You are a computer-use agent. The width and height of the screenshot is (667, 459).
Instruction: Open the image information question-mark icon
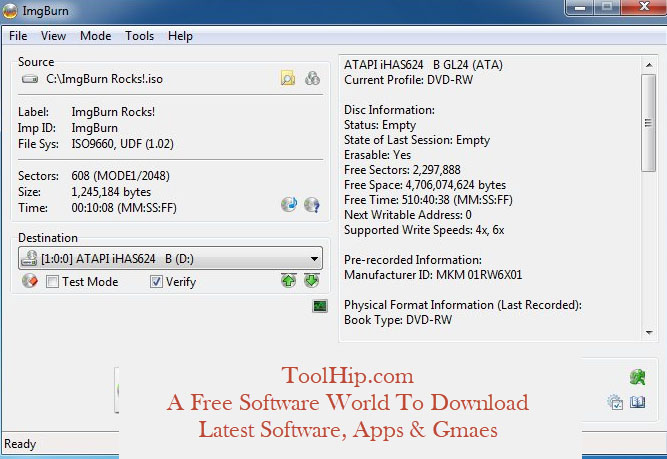[x=312, y=205]
